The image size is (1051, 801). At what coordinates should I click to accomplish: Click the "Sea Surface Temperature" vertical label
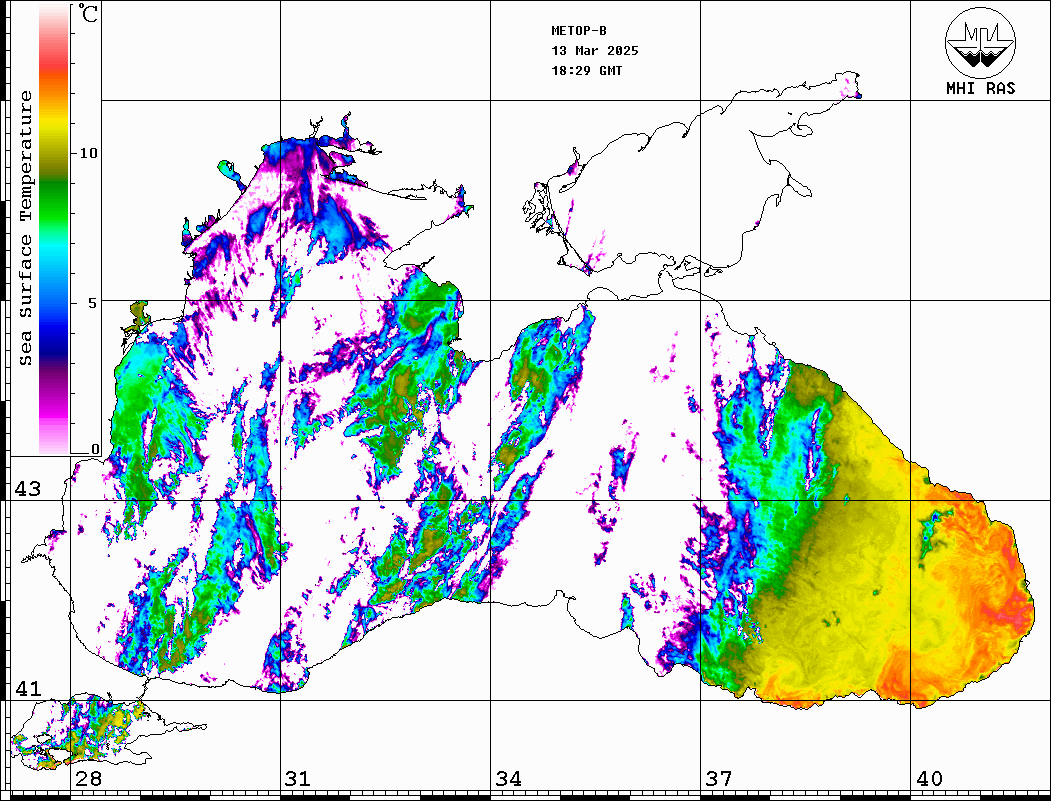(x=25, y=228)
